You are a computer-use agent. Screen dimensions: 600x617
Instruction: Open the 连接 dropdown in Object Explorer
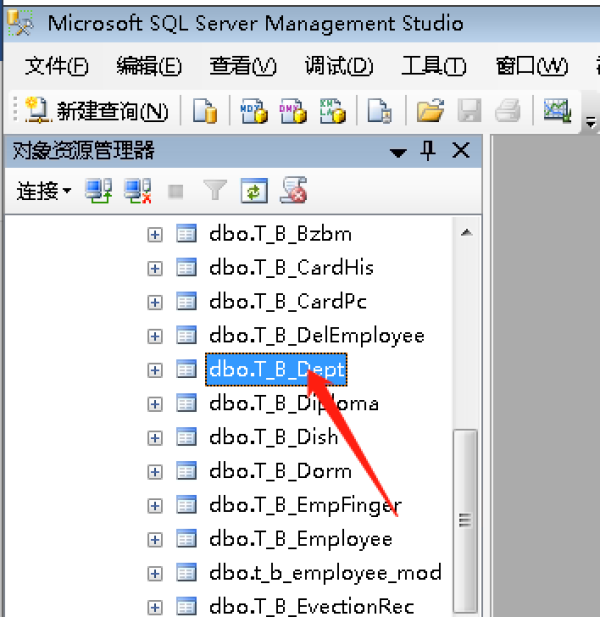click(43, 192)
